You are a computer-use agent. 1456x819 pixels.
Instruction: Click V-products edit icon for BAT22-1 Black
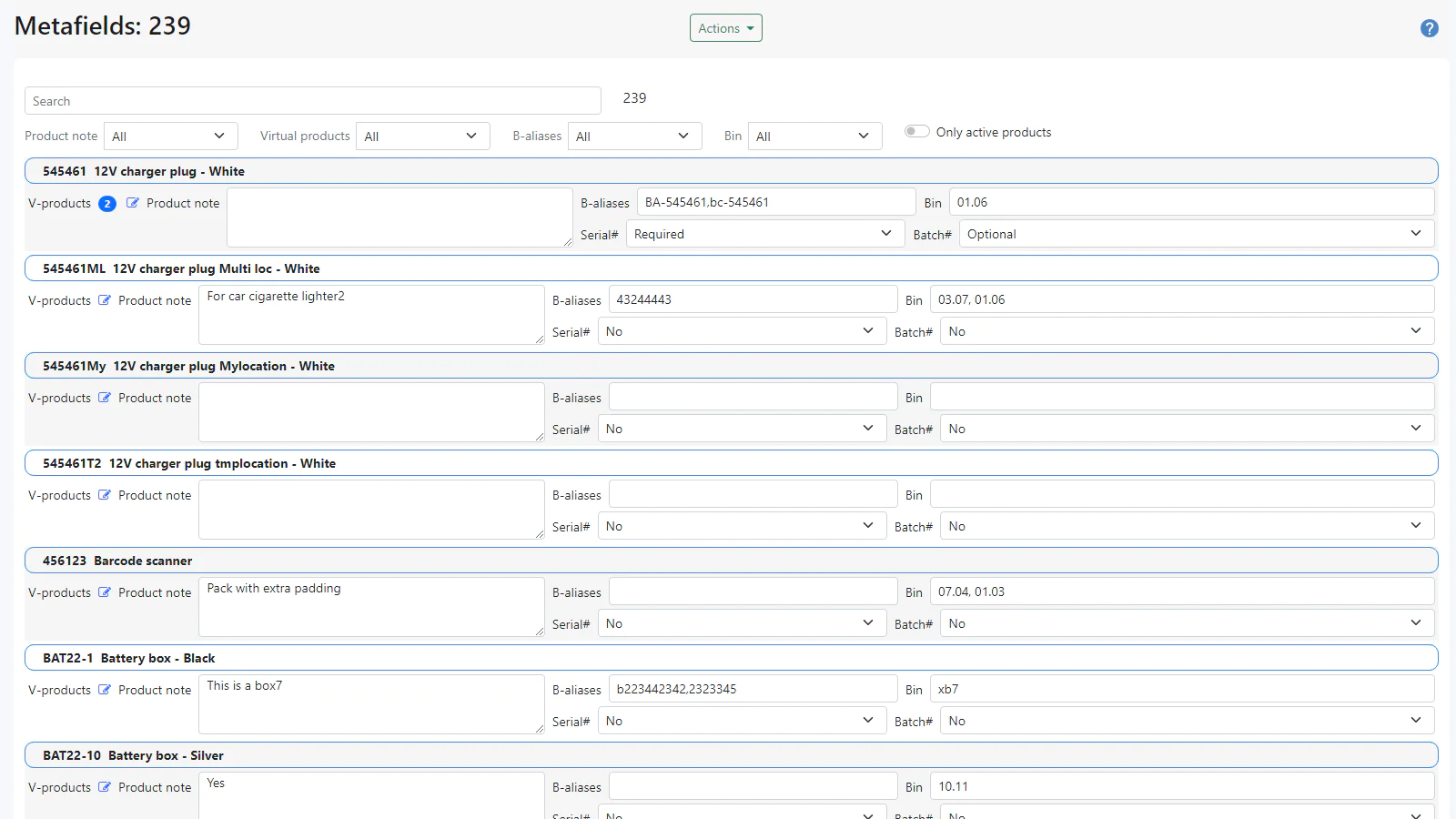click(x=105, y=690)
